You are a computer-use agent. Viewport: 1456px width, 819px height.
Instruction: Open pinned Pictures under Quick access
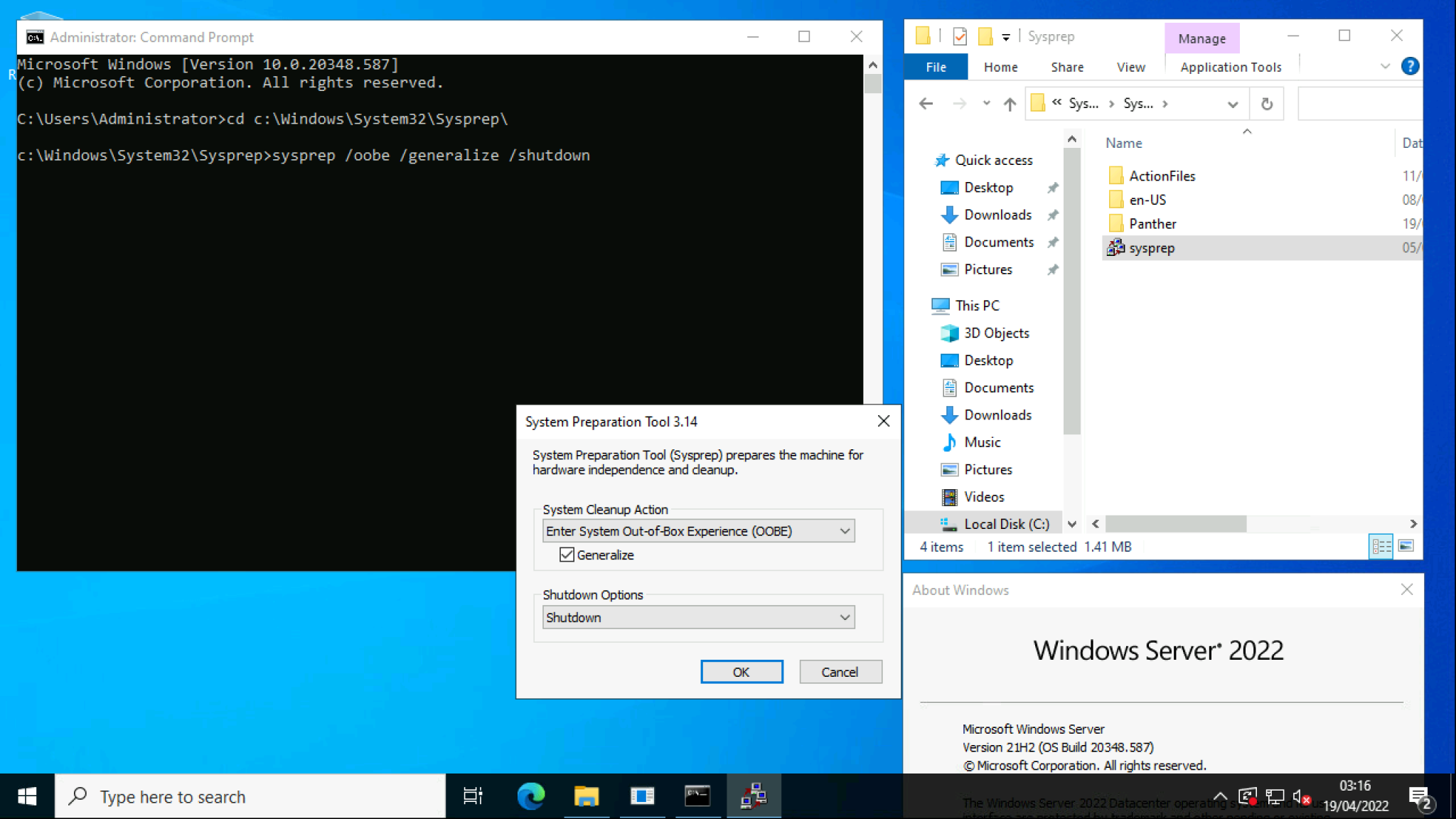point(987,269)
